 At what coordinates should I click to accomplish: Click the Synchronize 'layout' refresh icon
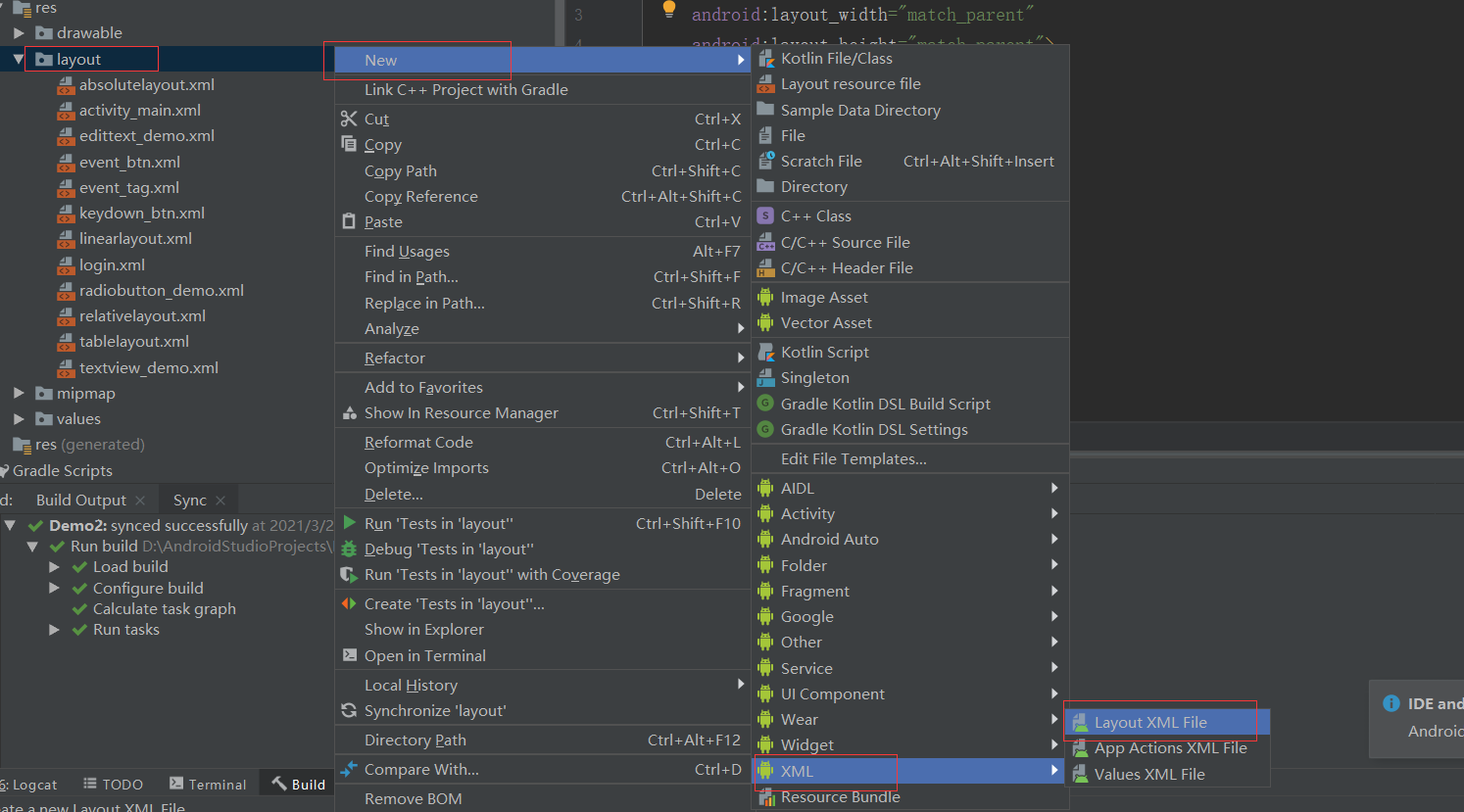pyautogui.click(x=349, y=711)
